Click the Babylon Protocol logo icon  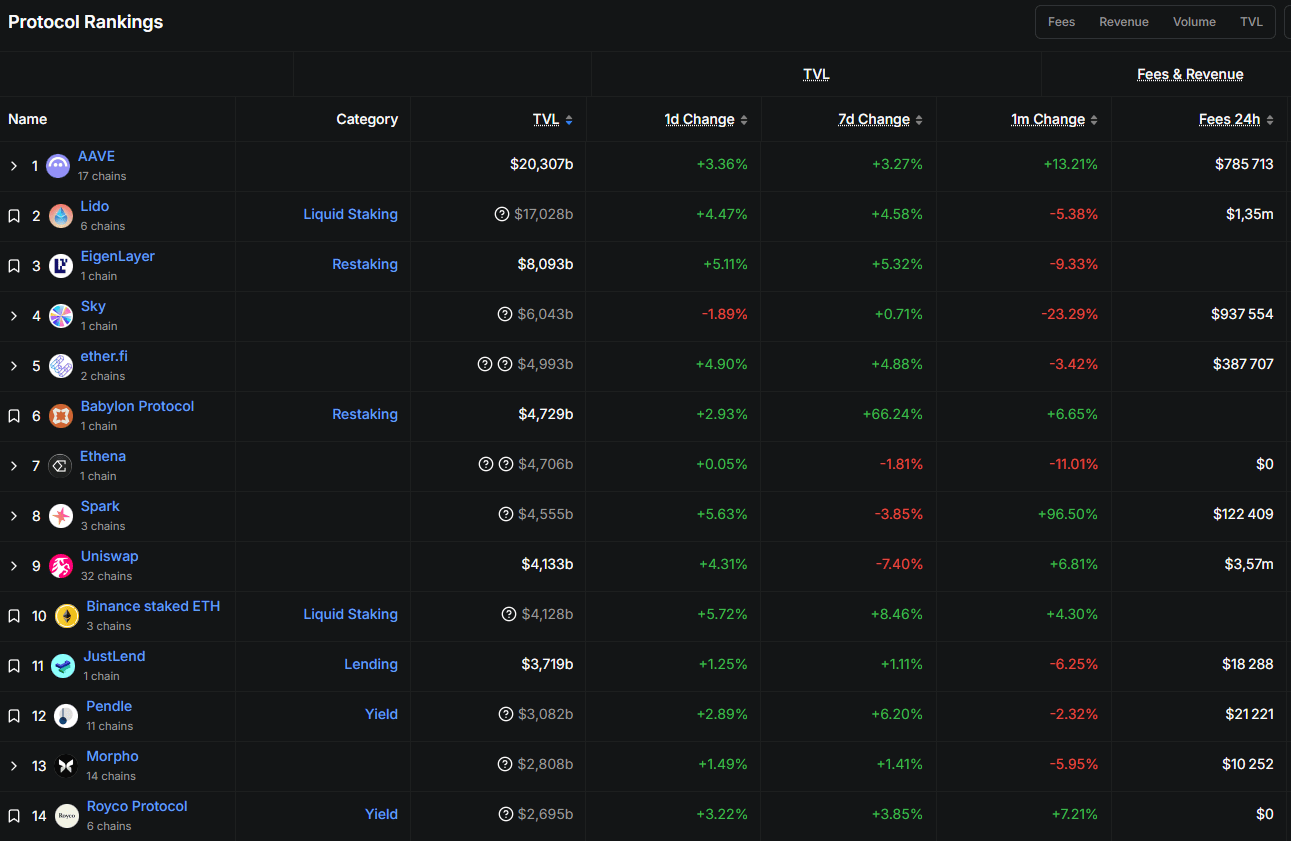pos(61,416)
